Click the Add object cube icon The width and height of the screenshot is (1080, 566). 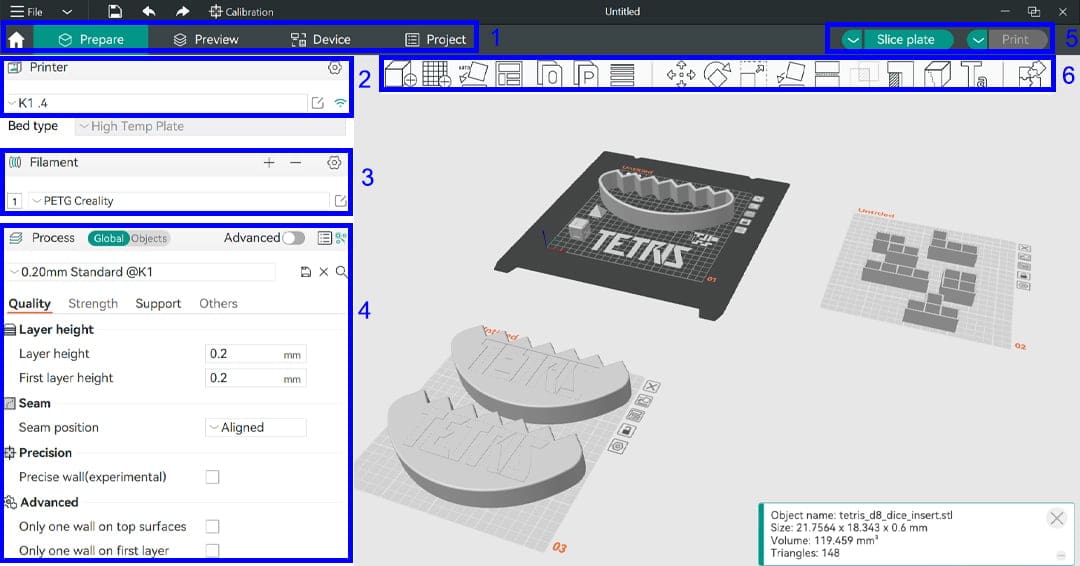400,74
